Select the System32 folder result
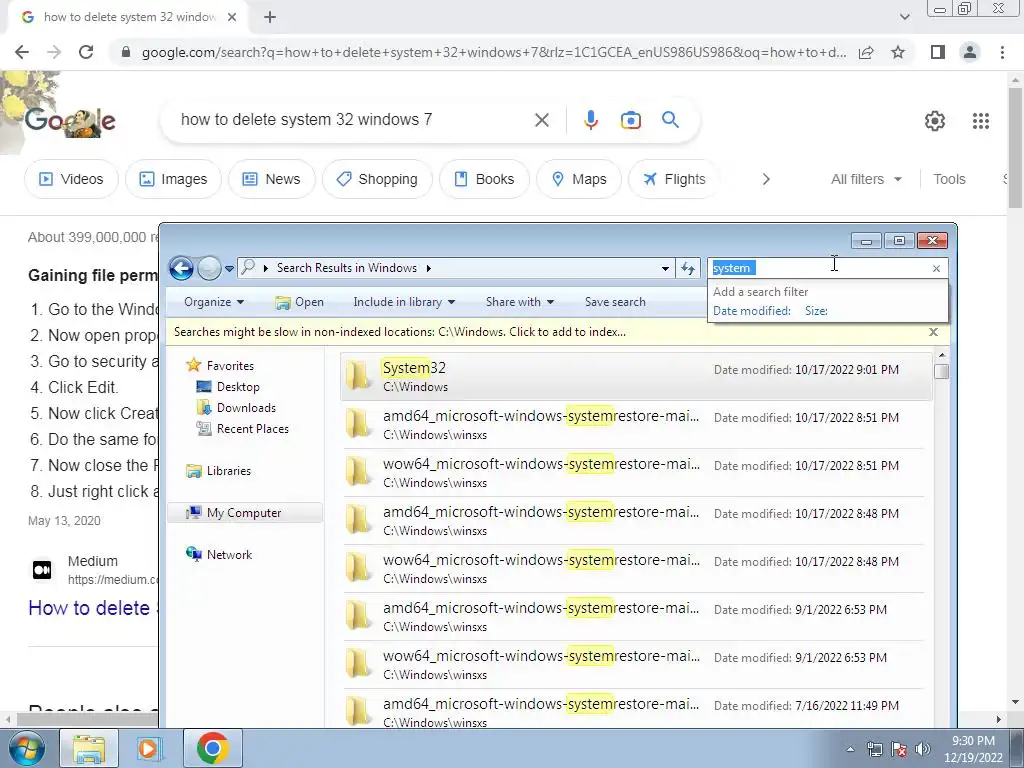This screenshot has height=768, width=1024. point(636,376)
